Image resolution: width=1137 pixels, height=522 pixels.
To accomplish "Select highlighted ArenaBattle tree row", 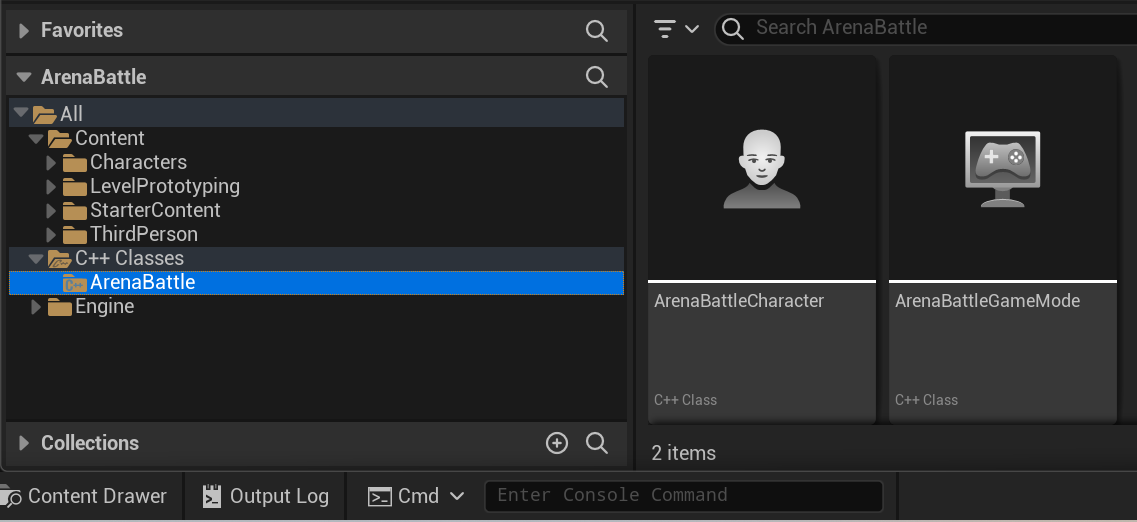I will pos(316,282).
